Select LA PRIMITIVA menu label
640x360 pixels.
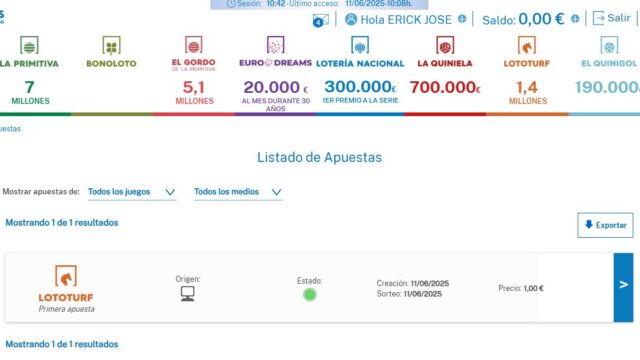29,64
